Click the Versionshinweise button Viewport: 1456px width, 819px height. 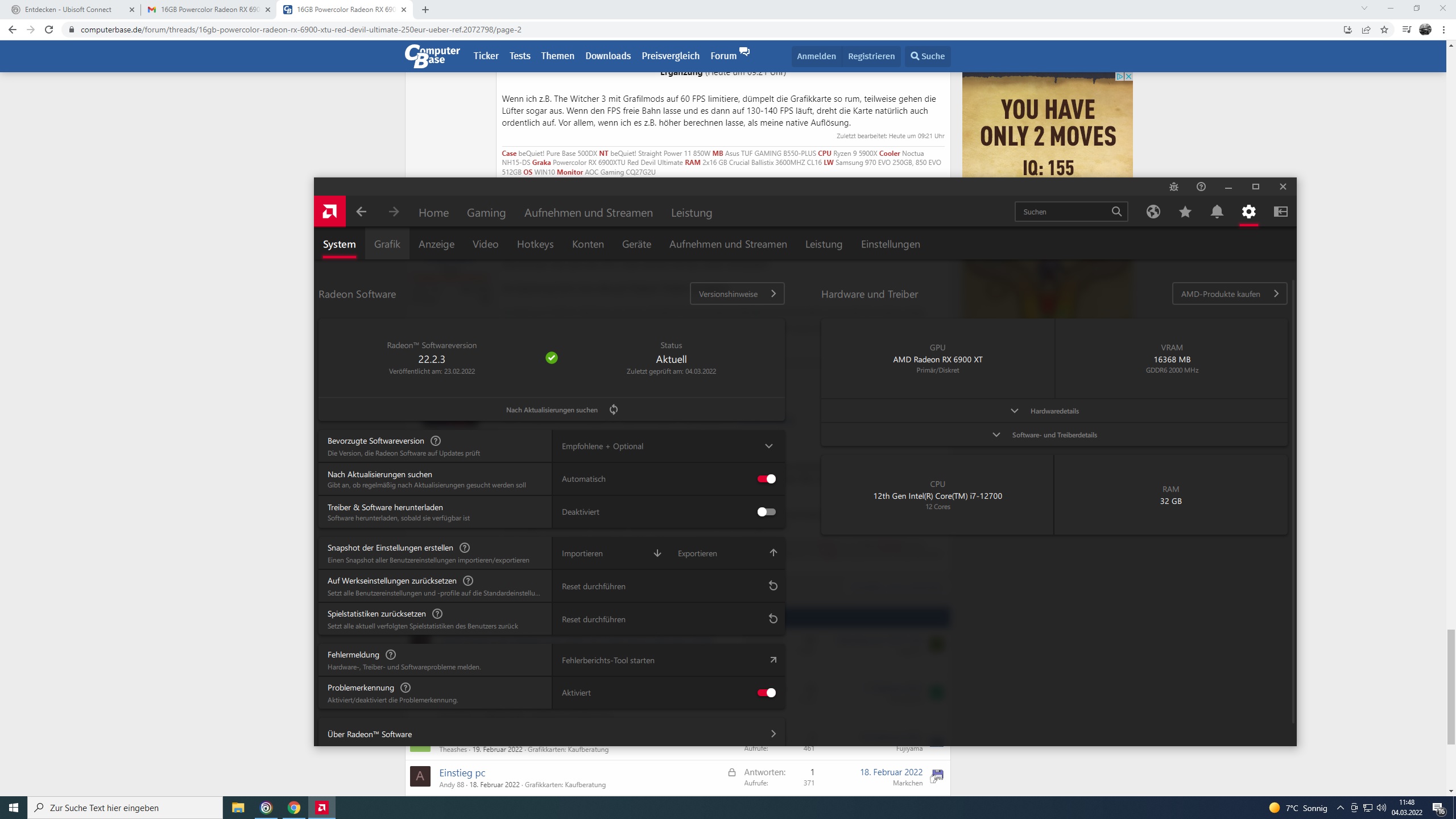[737, 294]
